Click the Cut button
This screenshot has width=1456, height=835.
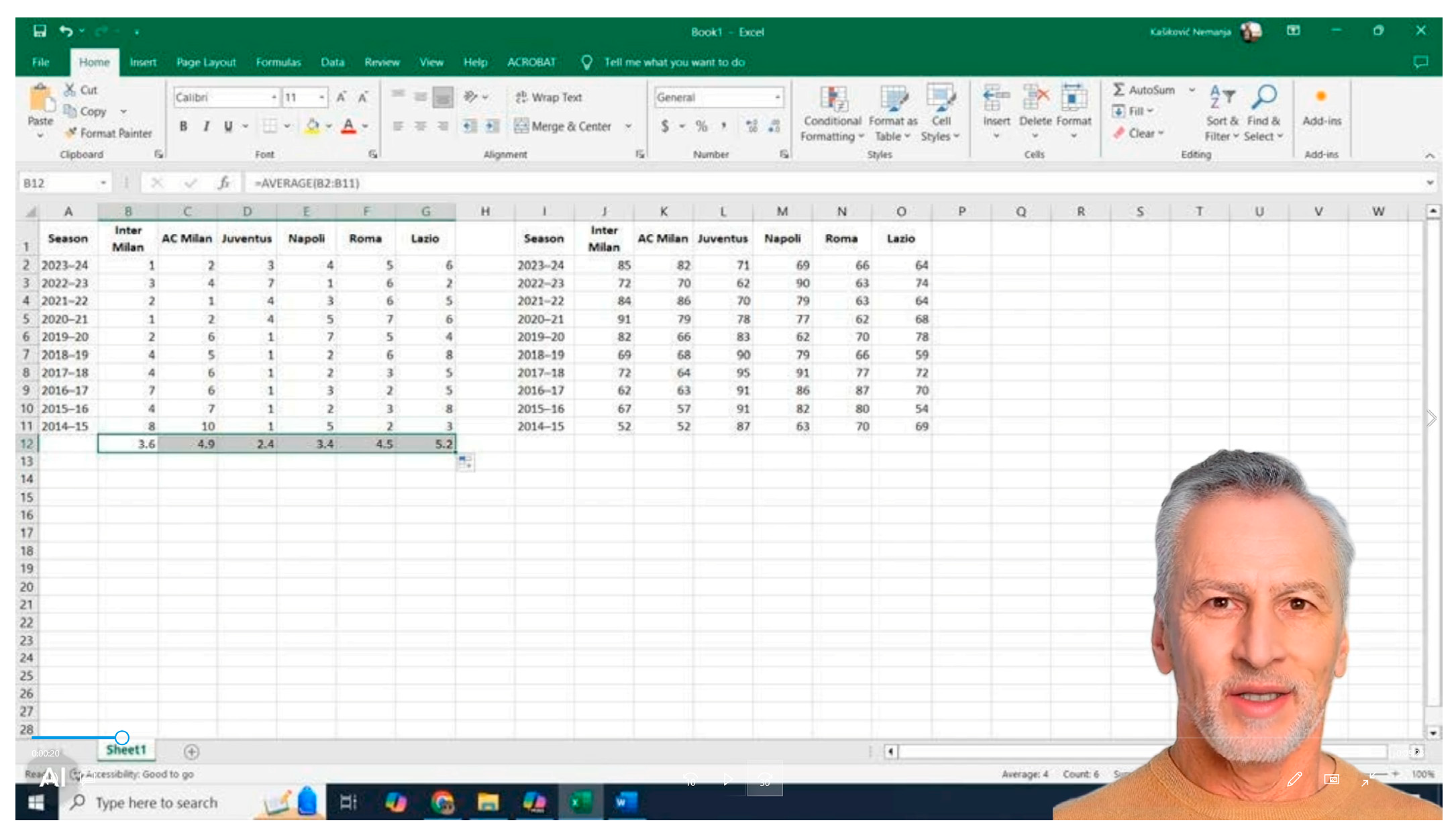81,89
